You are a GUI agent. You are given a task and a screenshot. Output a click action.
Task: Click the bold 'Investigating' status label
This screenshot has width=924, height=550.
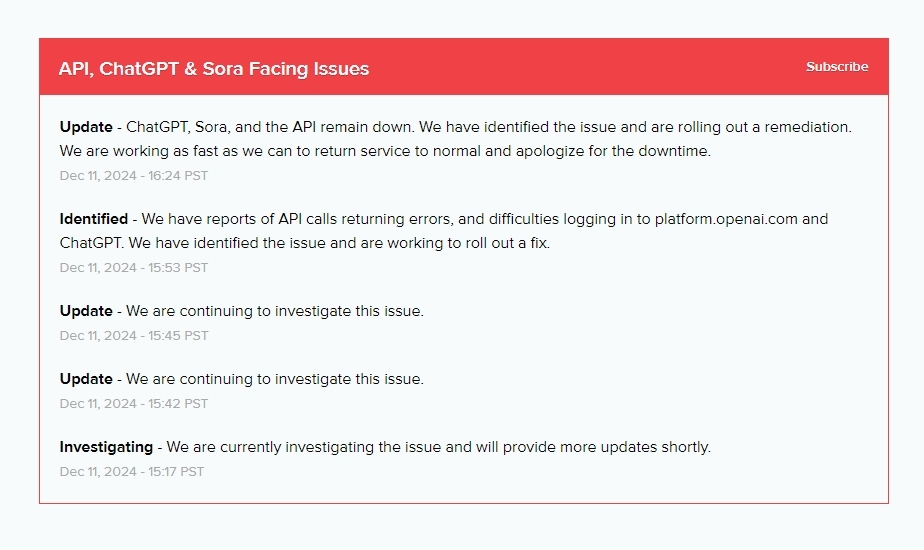pyautogui.click(x=106, y=447)
